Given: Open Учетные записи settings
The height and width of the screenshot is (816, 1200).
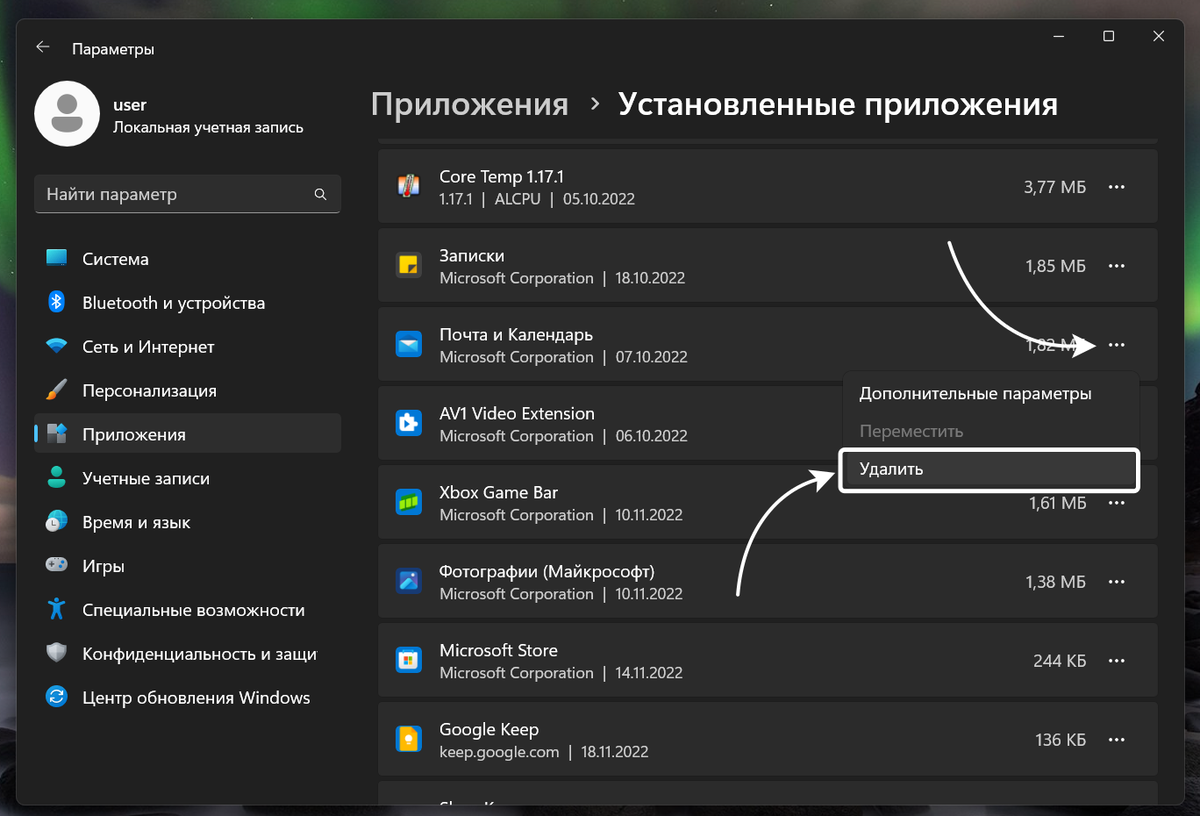Looking at the screenshot, I should click(x=188, y=479).
